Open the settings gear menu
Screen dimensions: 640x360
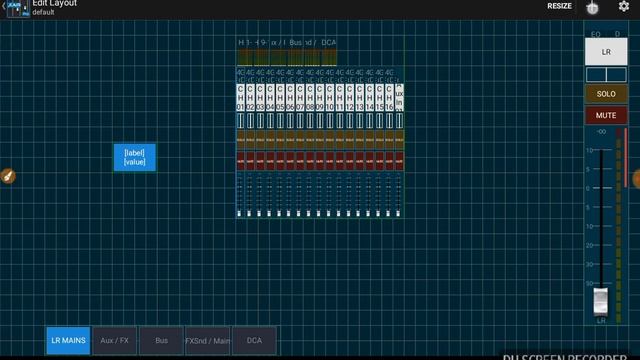pos(623,7)
